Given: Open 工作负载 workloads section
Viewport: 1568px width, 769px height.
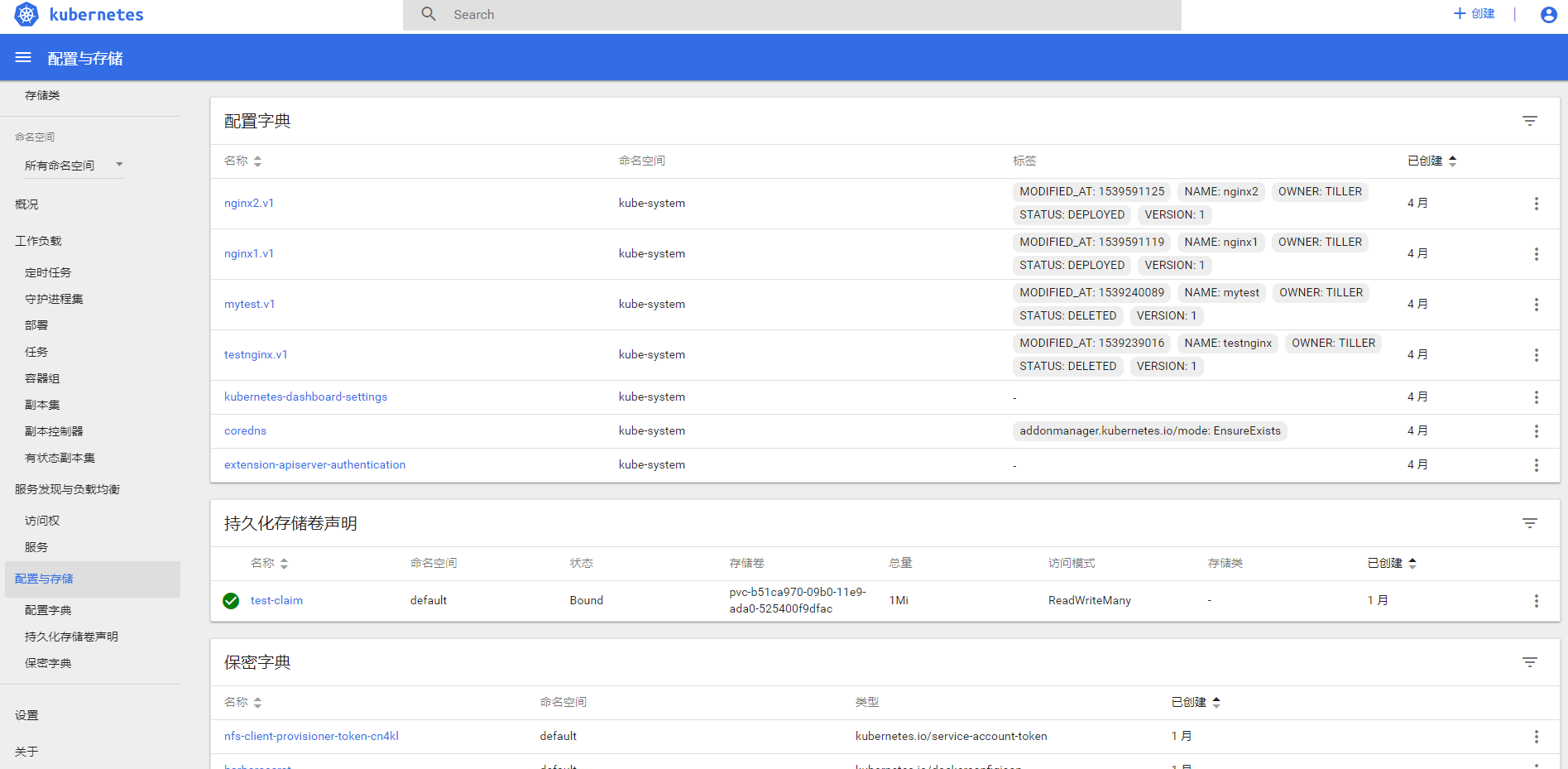Looking at the screenshot, I should pos(38,241).
